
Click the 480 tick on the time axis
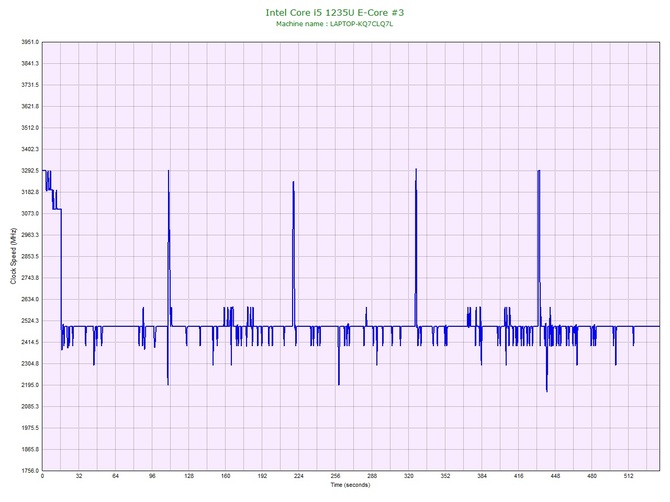[592, 476]
